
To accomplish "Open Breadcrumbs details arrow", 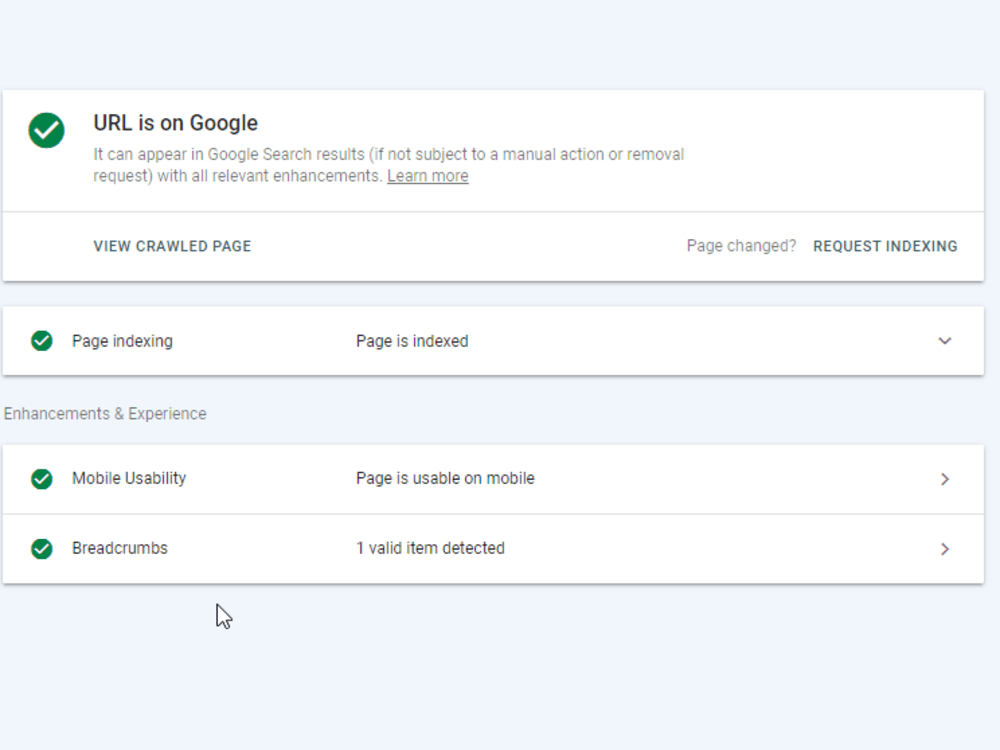I will coord(945,549).
